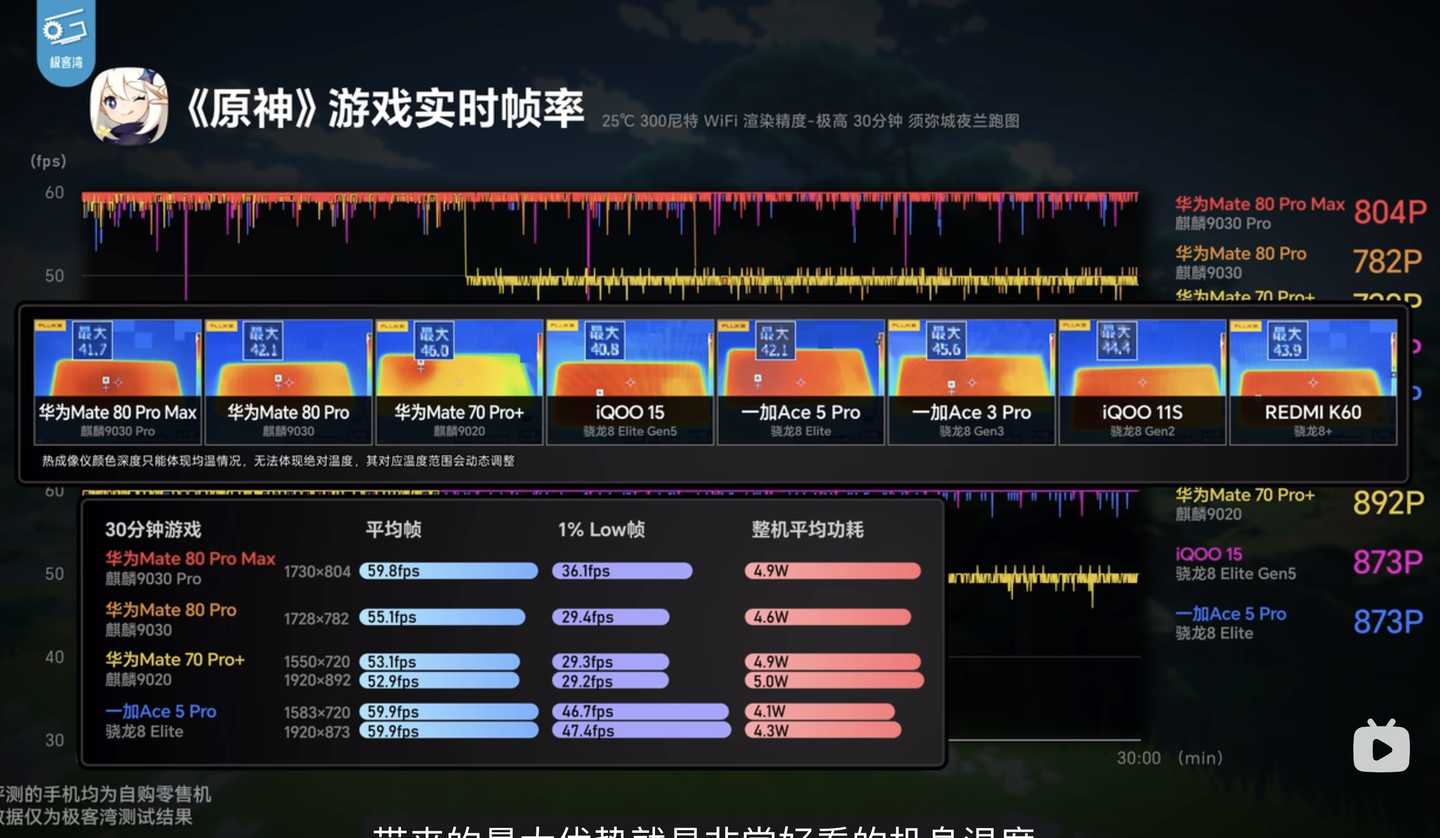Screen dimensions: 1440x838
Task: Click the 47.4fps 1% Low bar
Action: click(642, 731)
